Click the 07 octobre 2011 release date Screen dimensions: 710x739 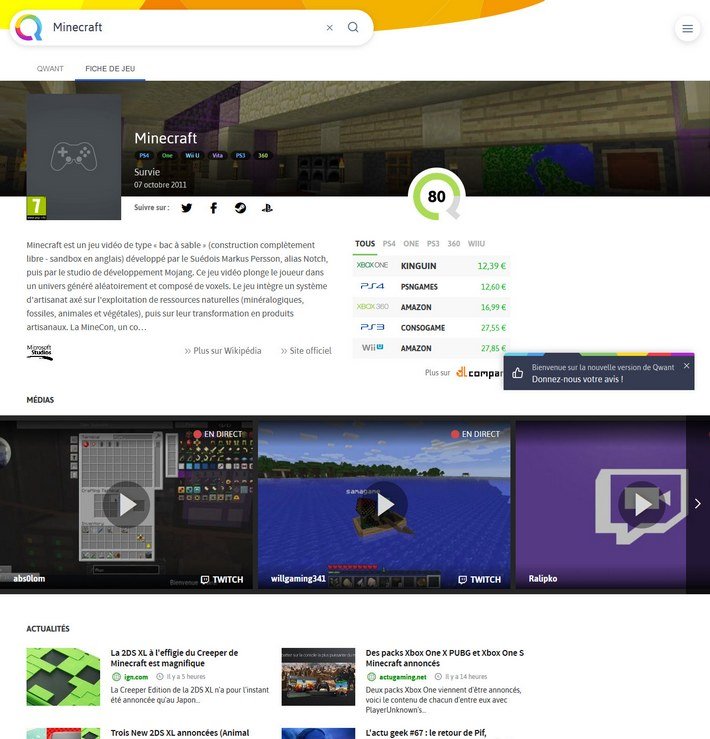point(160,185)
